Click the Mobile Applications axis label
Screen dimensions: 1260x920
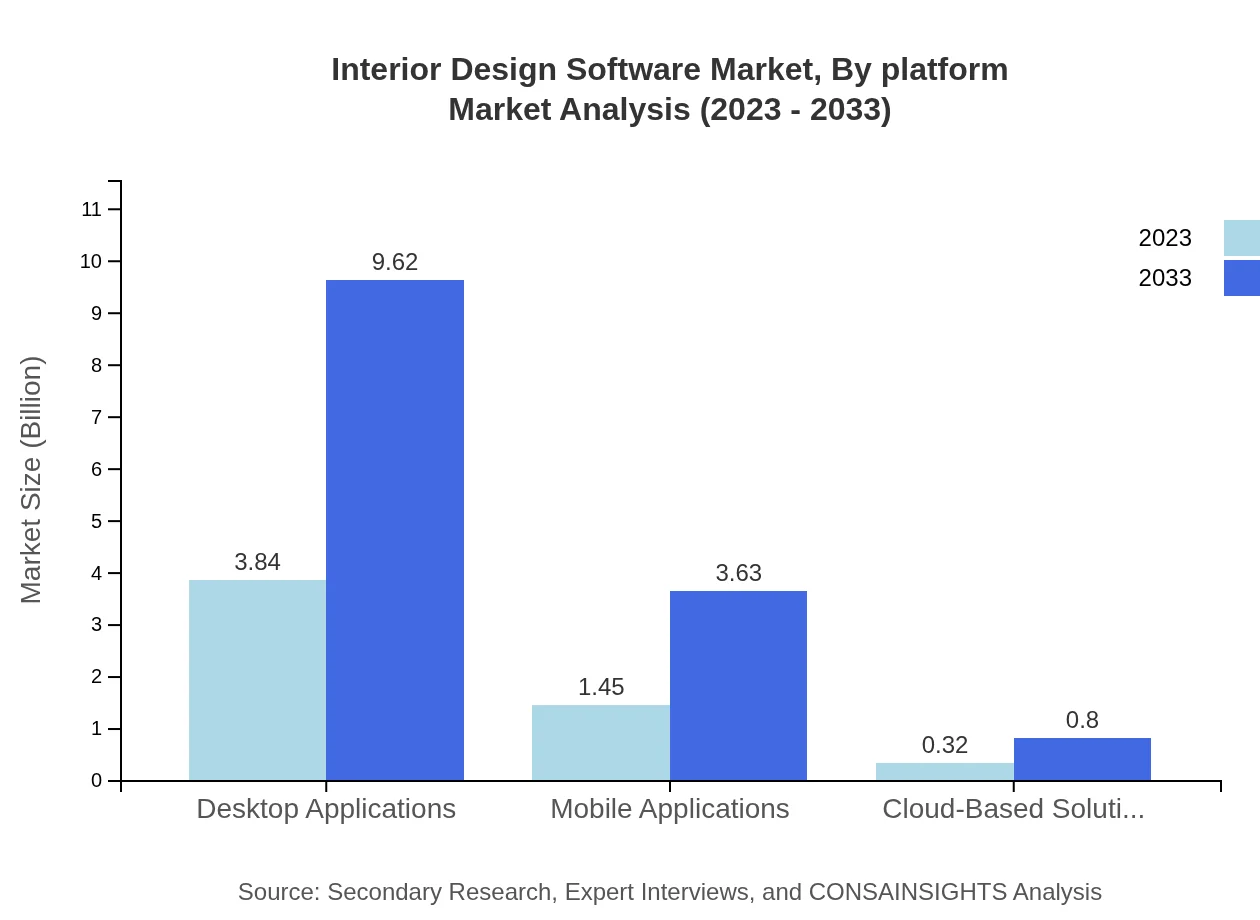[x=669, y=809]
